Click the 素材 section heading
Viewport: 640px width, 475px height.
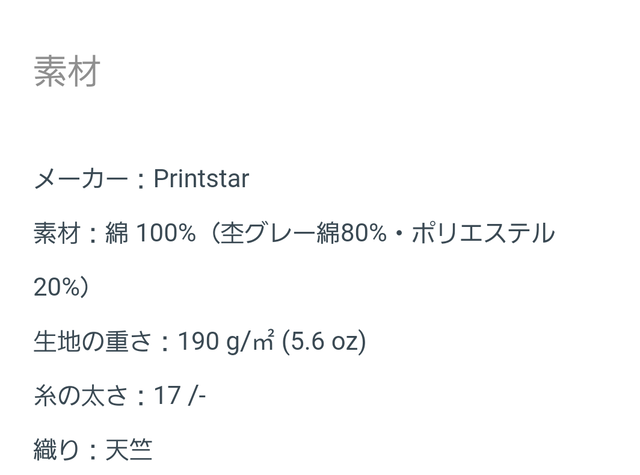tap(67, 71)
